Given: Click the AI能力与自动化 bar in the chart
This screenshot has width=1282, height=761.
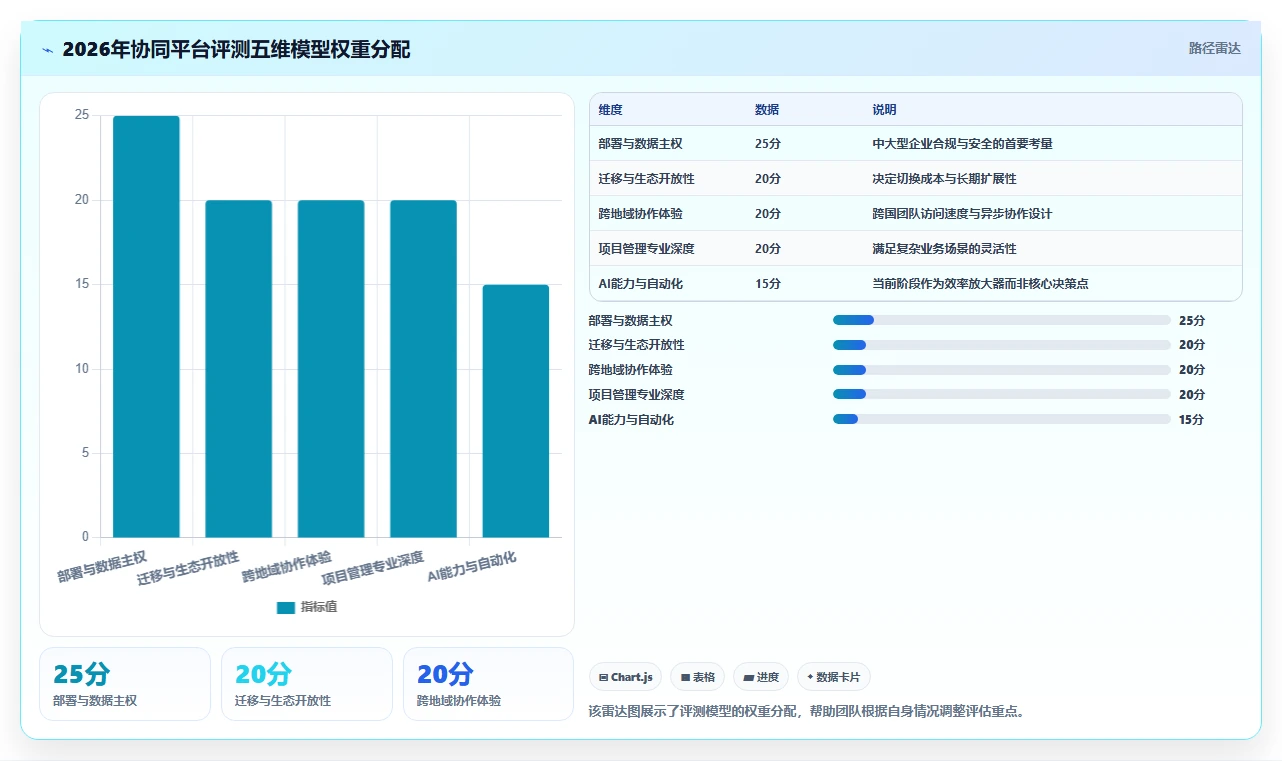Looking at the screenshot, I should pyautogui.click(x=516, y=411).
